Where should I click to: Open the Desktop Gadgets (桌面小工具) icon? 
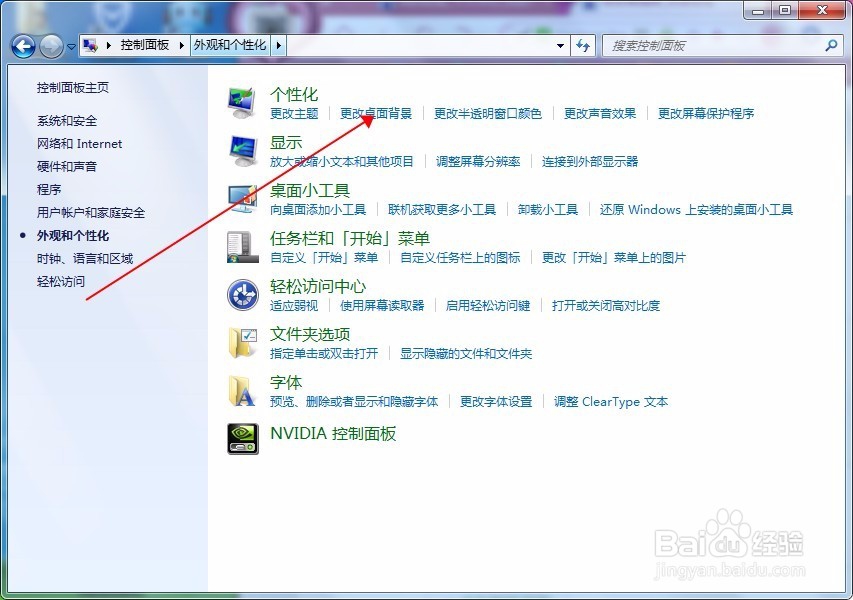[242, 199]
